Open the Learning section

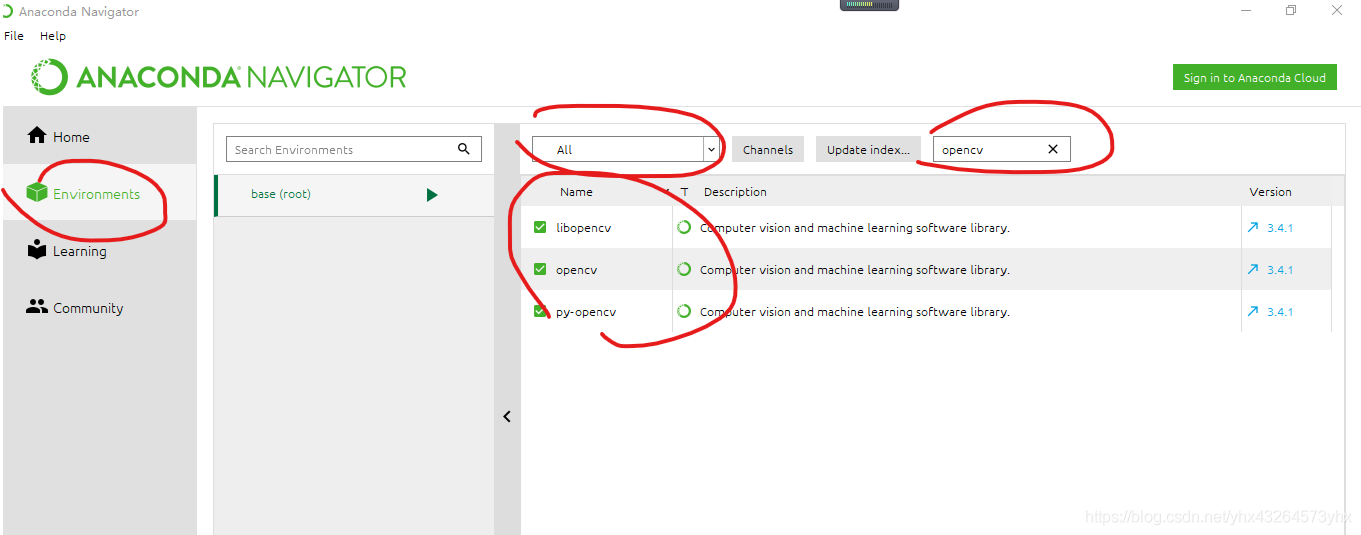100,251
